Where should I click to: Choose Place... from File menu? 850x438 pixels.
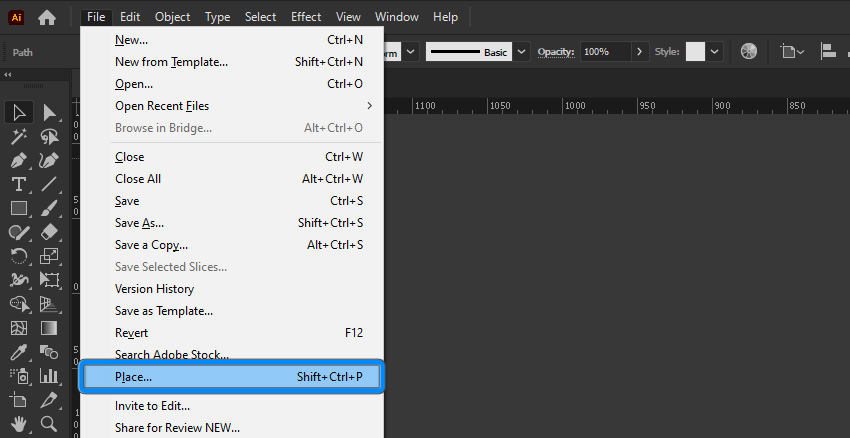231,377
